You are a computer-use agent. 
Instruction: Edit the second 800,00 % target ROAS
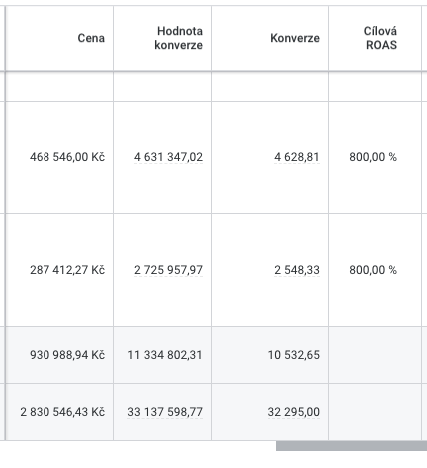pyautogui.click(x=373, y=270)
